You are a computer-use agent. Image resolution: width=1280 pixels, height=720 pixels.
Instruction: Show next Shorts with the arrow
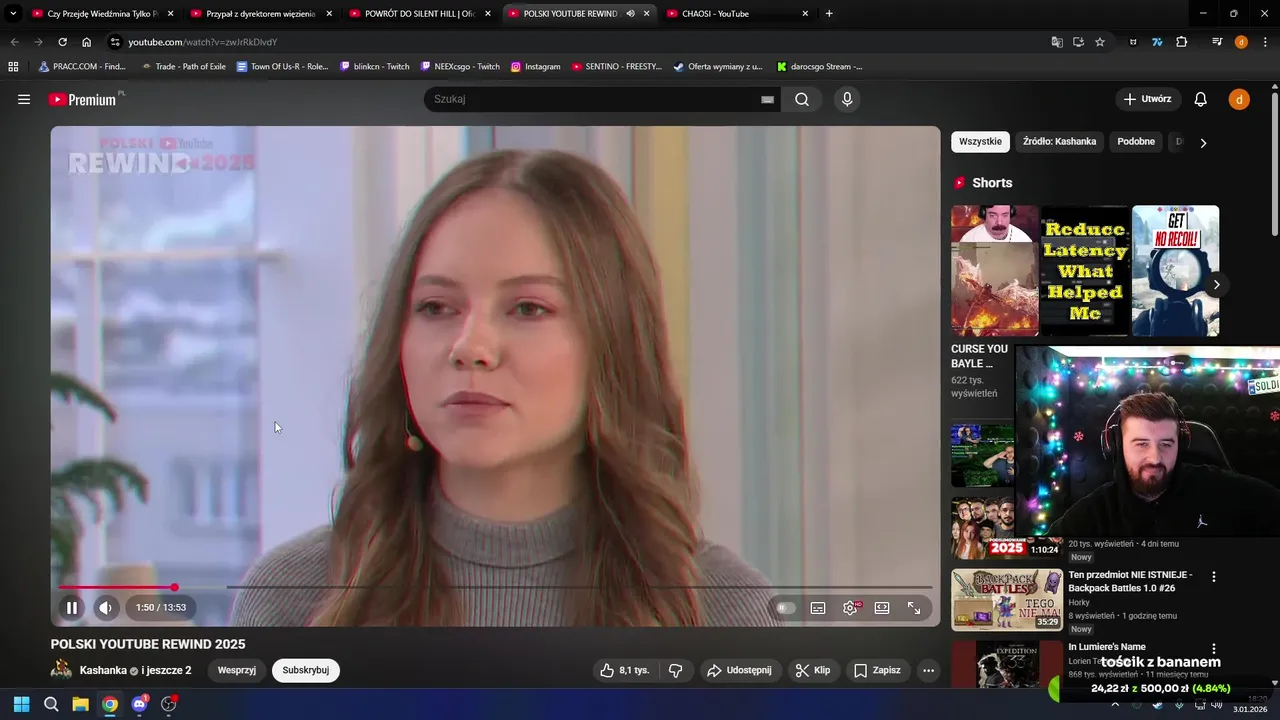coord(1216,285)
